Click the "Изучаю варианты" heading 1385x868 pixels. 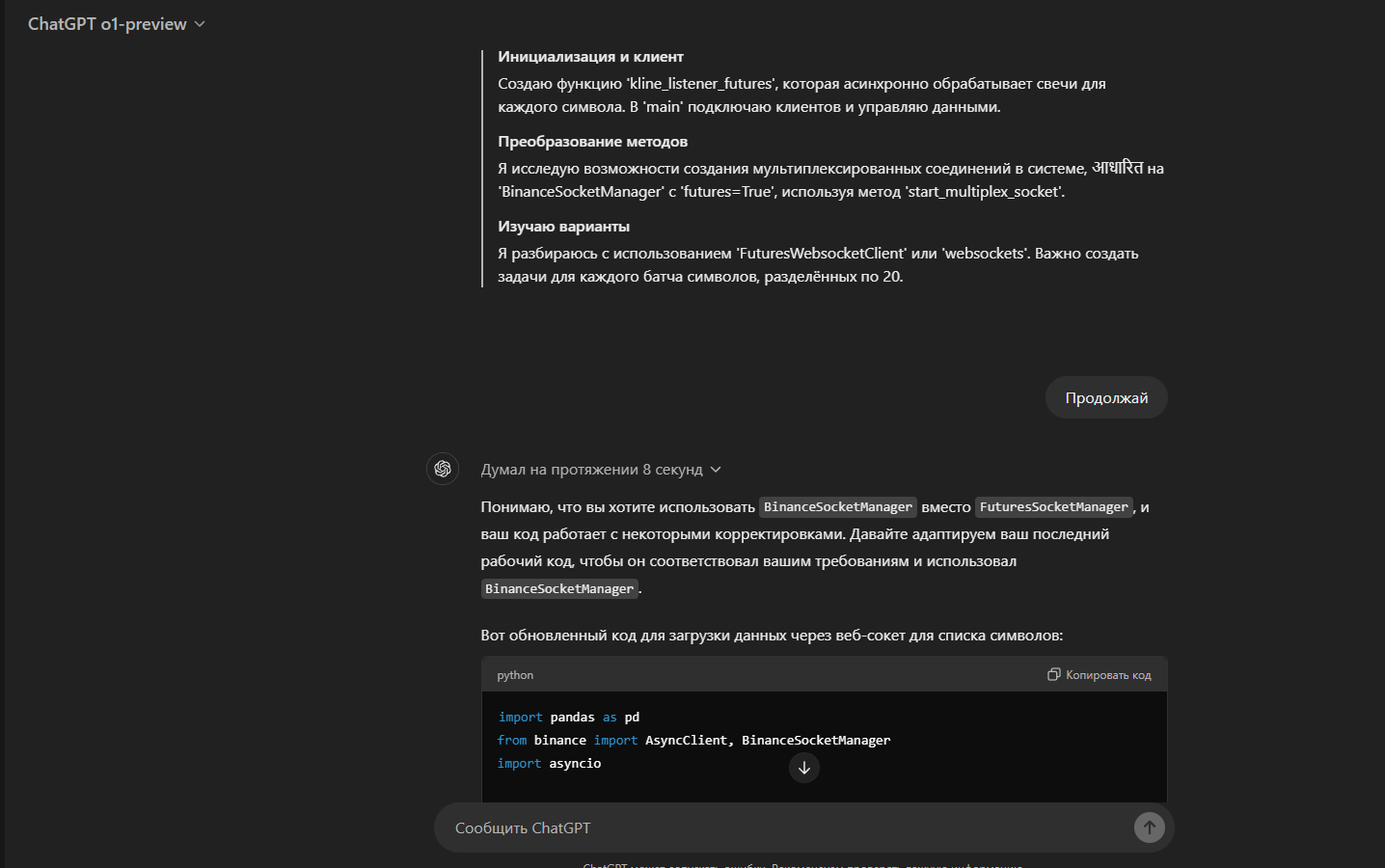pyautogui.click(x=563, y=227)
